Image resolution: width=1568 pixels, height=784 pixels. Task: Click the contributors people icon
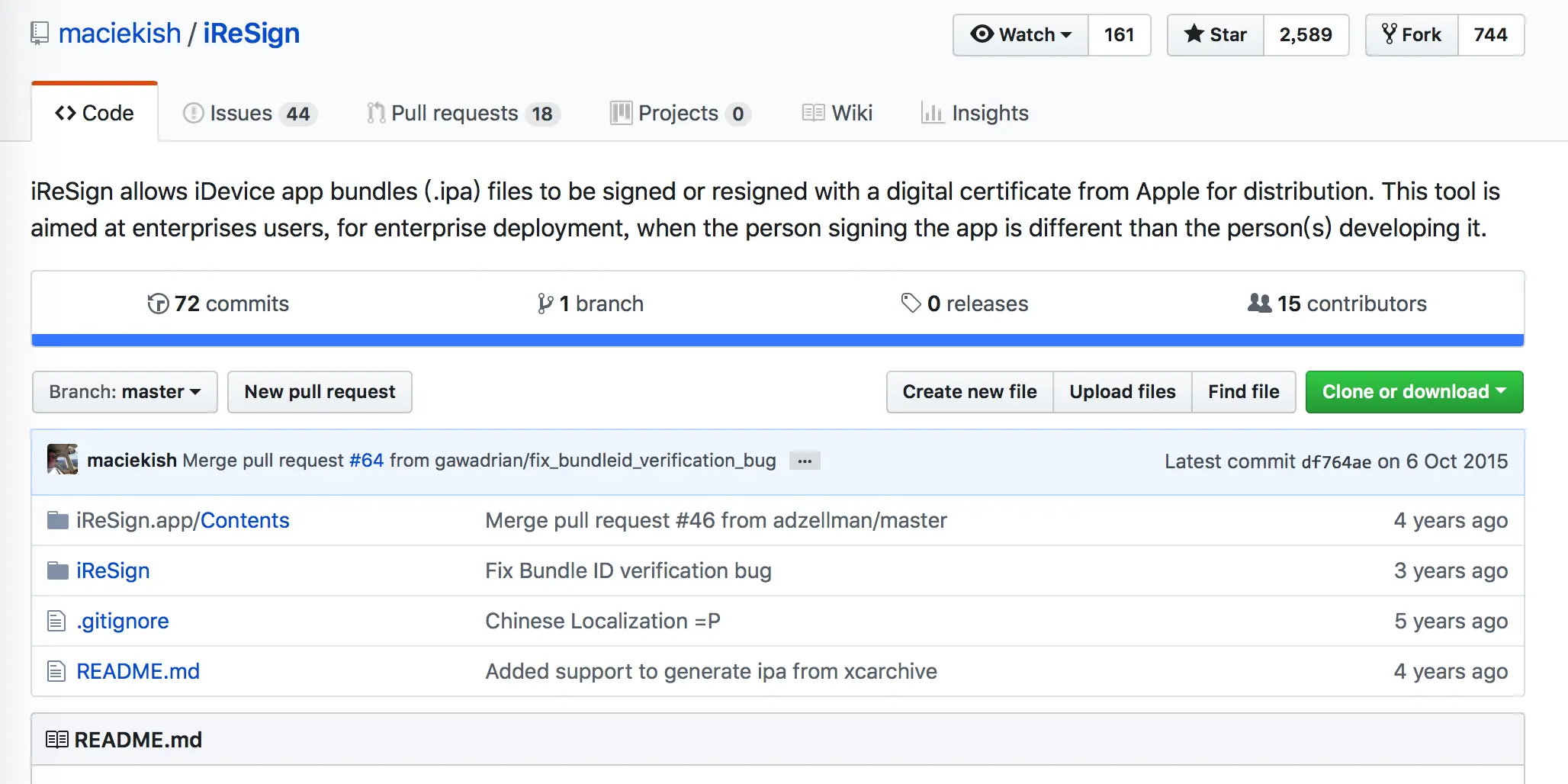tap(1259, 303)
